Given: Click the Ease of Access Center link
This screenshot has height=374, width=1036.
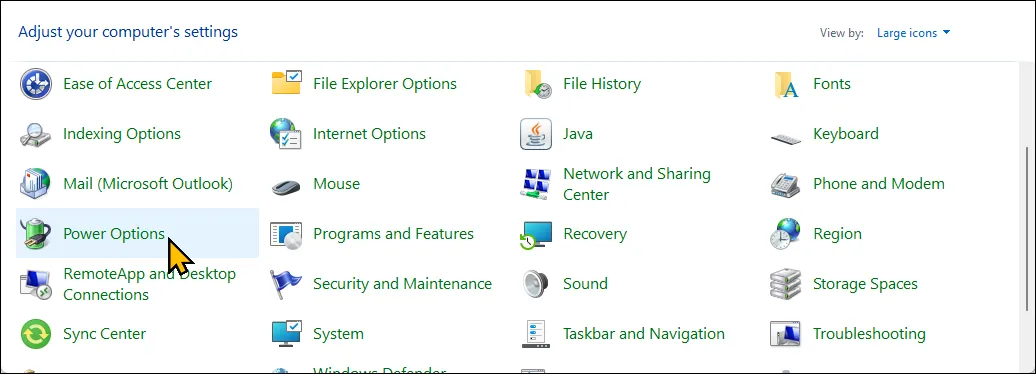Looking at the screenshot, I should (x=137, y=84).
